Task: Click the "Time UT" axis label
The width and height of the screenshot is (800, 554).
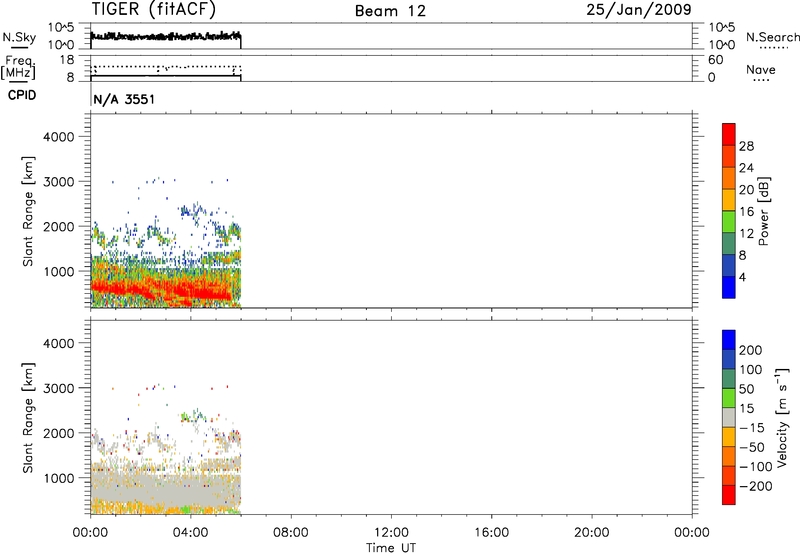Action: [391, 548]
